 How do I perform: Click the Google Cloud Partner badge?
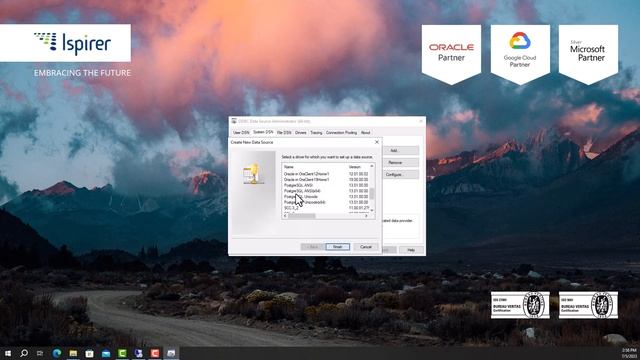click(520, 54)
